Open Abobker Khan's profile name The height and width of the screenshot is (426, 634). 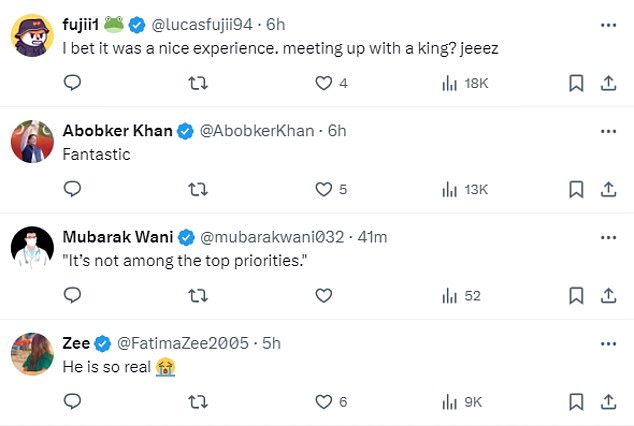(118, 131)
